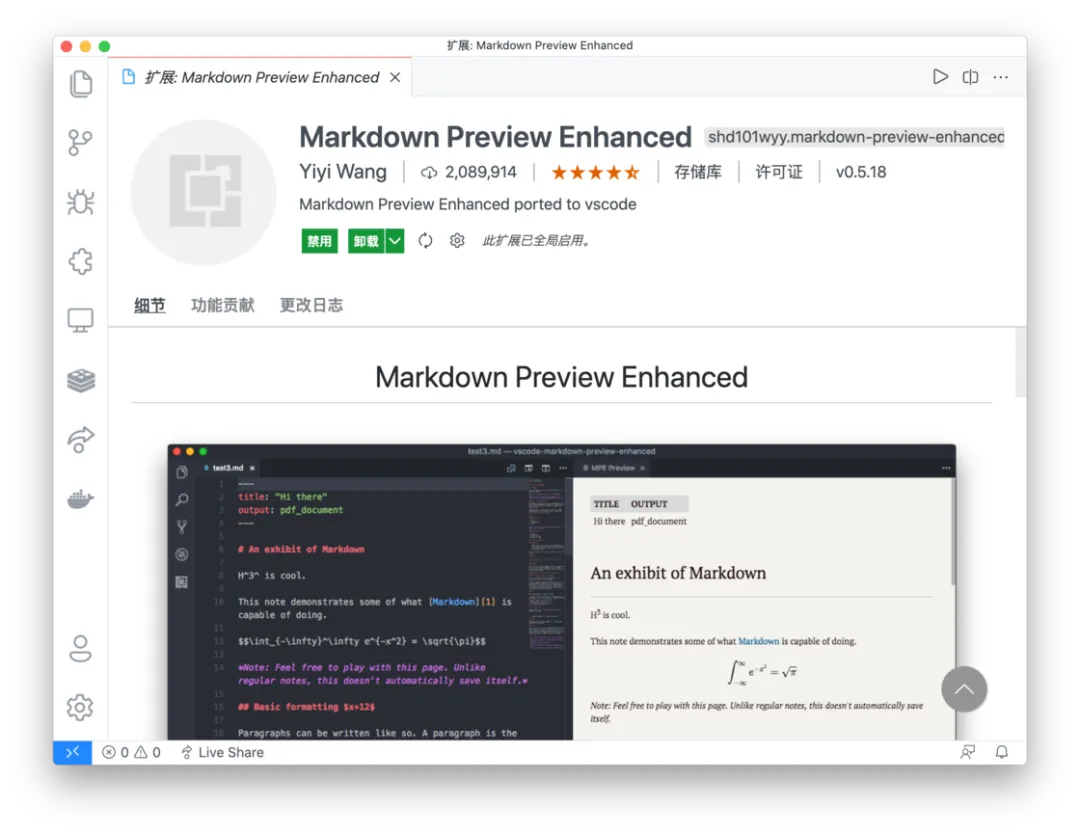This screenshot has height=835, width=1080.
Task: Click the large extension logo image
Action: pos(204,192)
